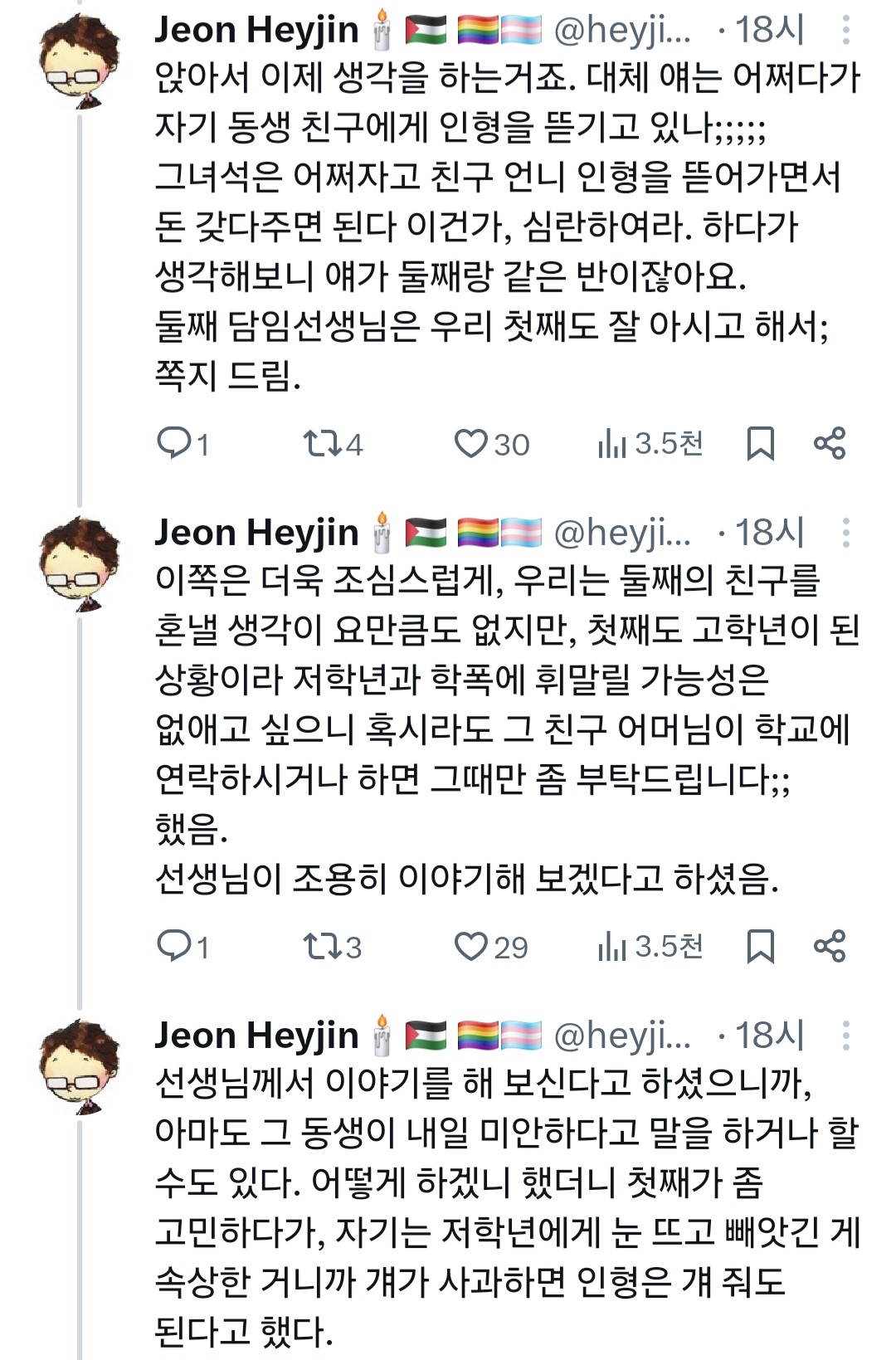Share the second tweet
The width and height of the screenshot is (896, 1360).
point(830,946)
